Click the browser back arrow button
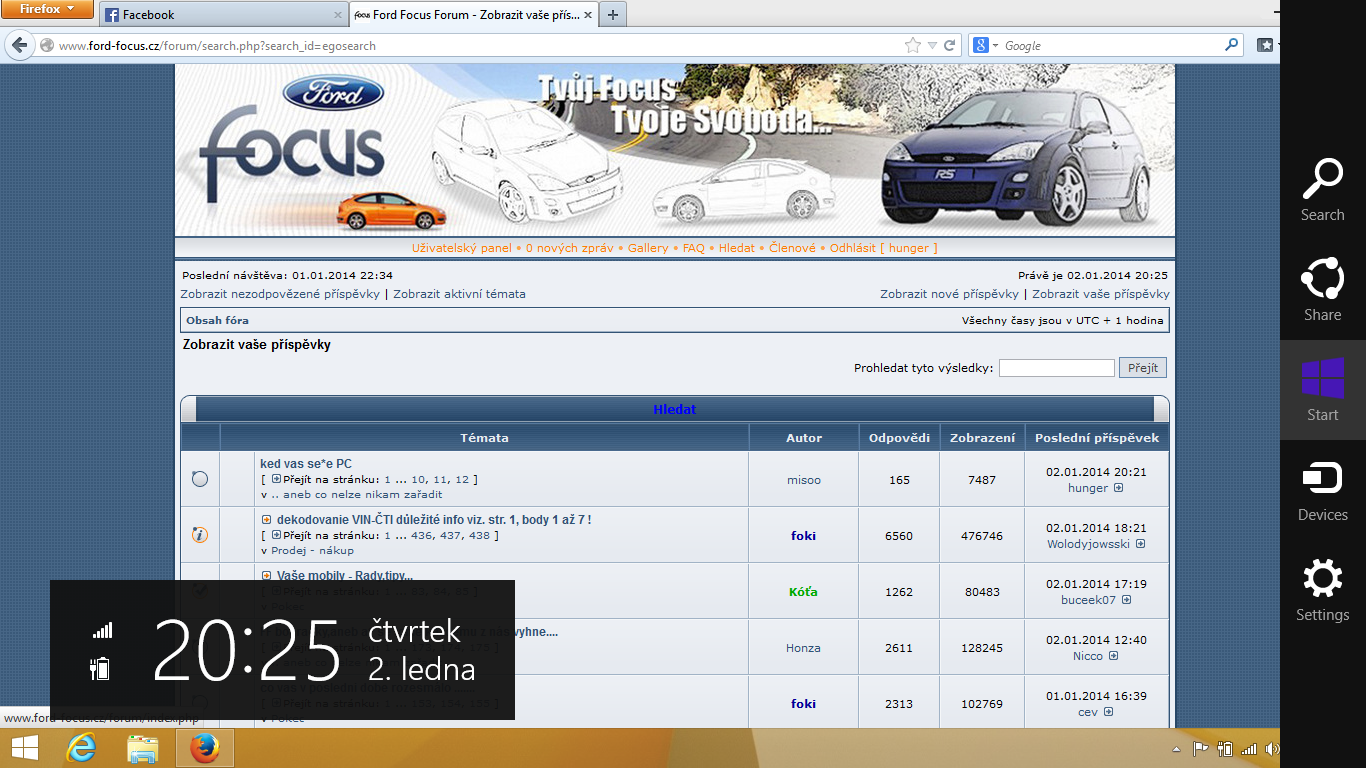The image size is (1366, 768). pyautogui.click(x=20, y=46)
